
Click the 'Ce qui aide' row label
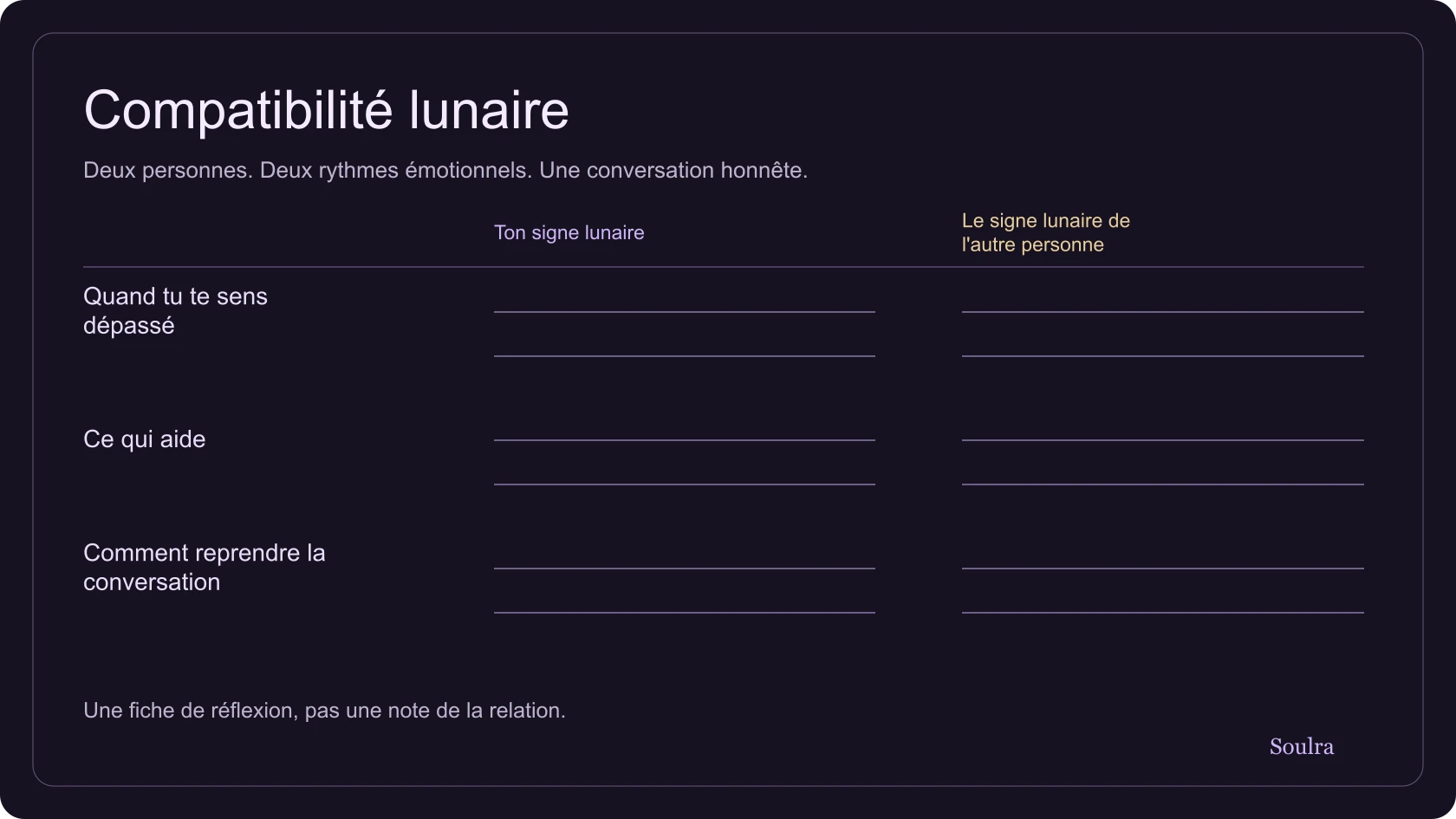144,439
